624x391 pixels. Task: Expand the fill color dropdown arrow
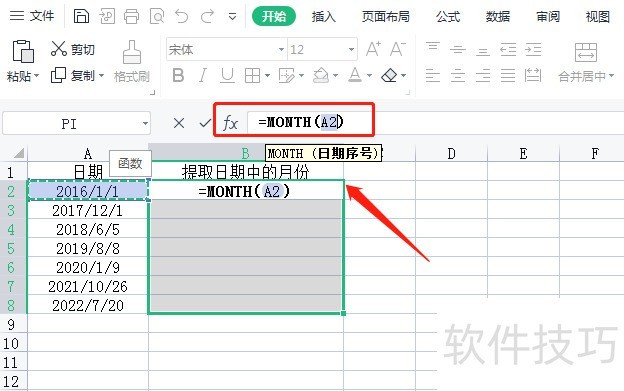click(335, 75)
